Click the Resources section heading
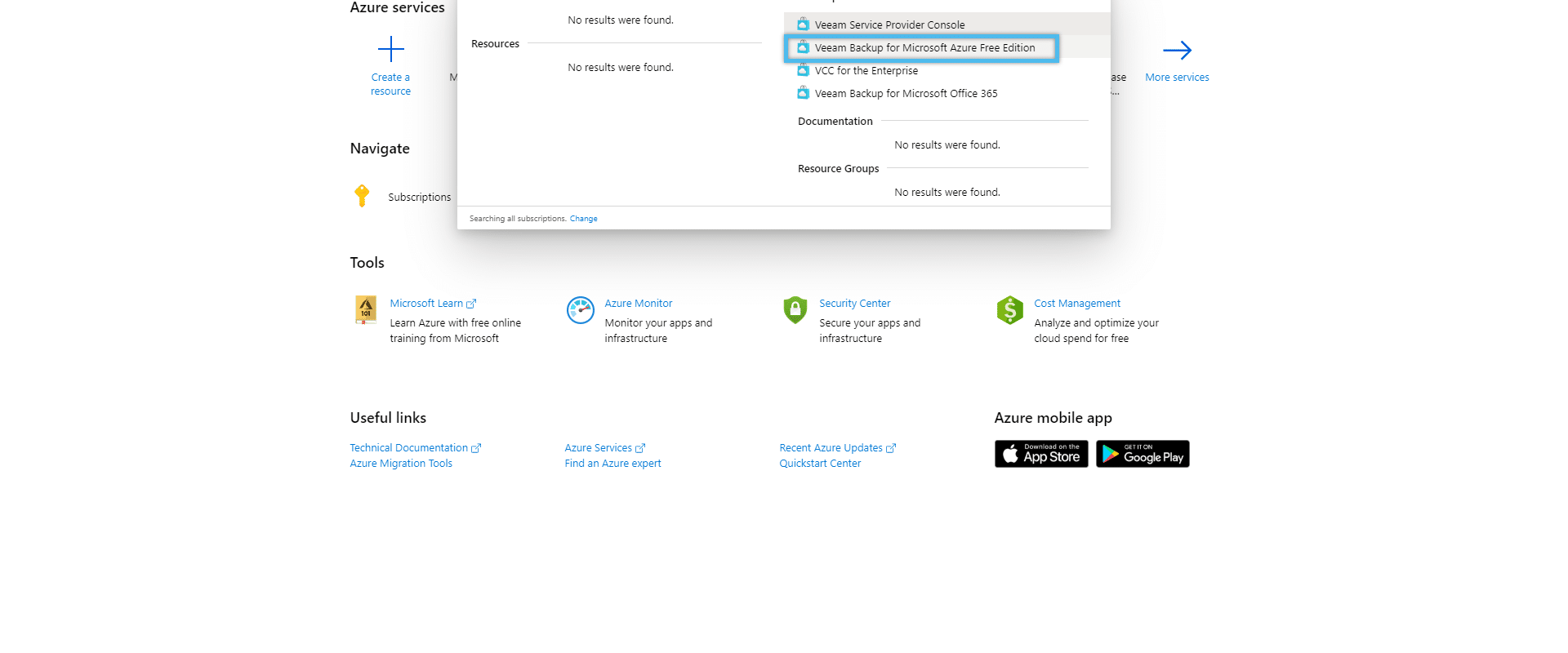 coord(495,44)
